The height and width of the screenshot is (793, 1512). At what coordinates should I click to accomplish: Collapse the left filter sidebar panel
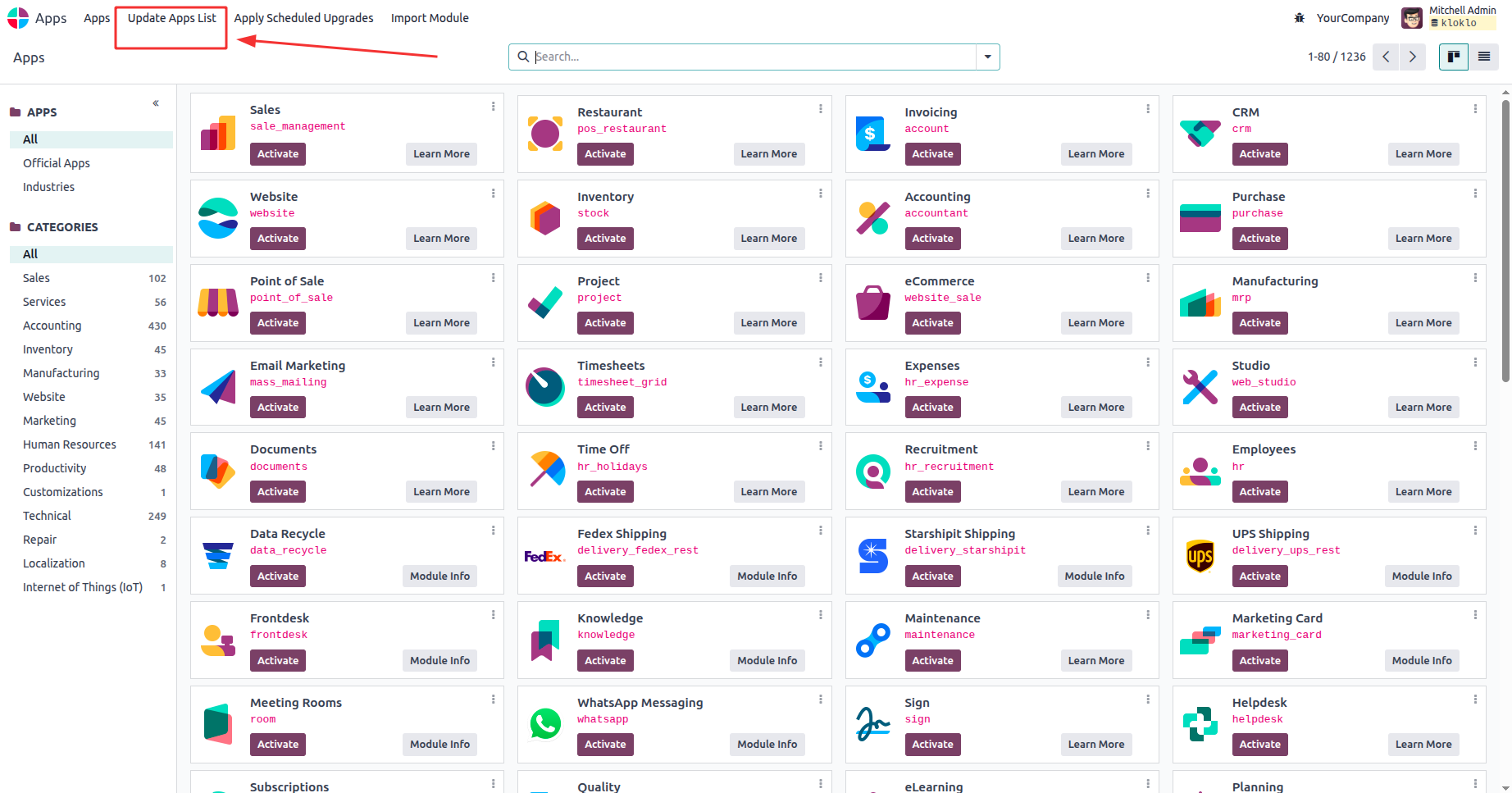coord(156,103)
